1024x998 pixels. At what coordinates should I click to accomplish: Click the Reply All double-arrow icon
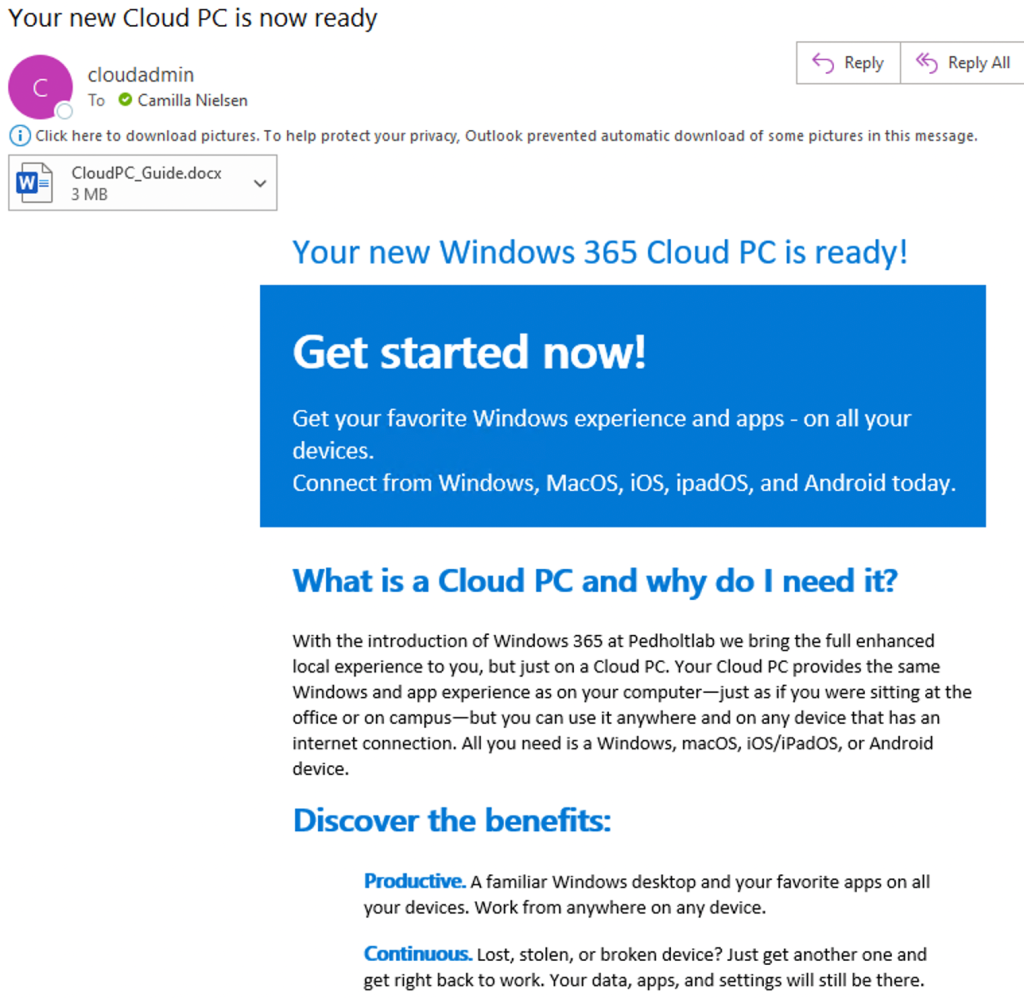coord(926,63)
